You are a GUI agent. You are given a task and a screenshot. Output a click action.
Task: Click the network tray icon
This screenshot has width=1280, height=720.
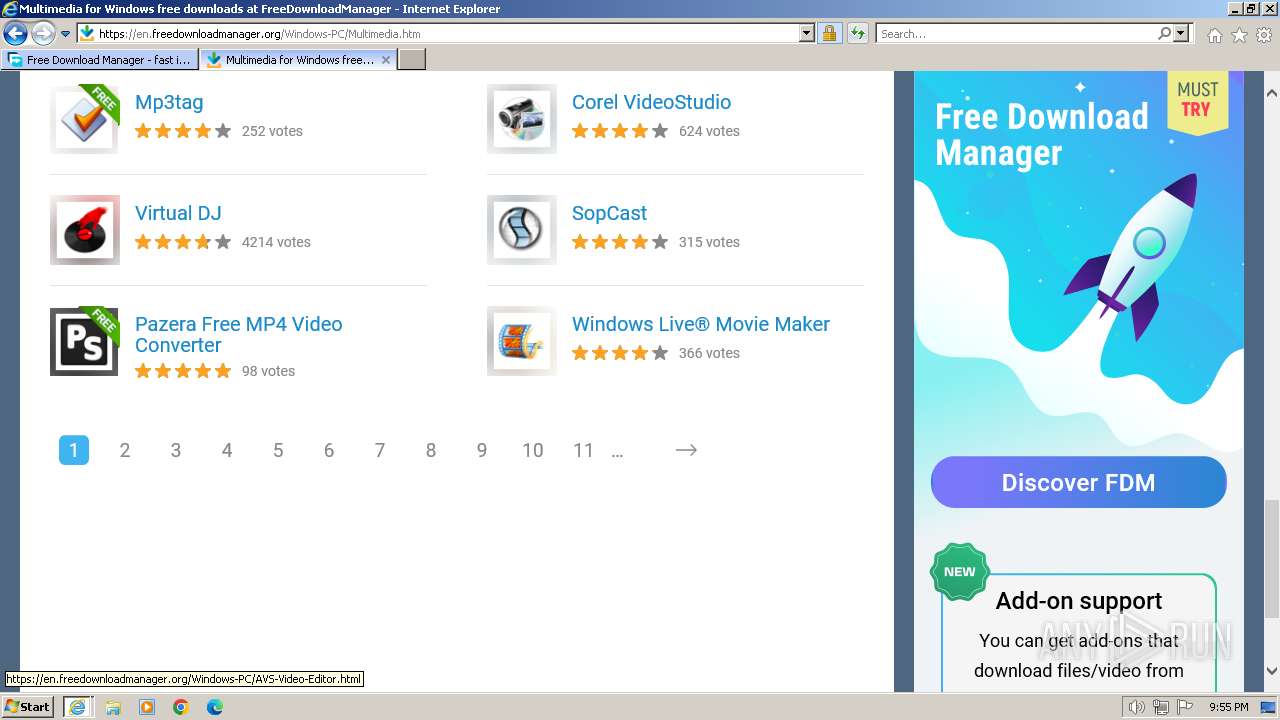(1160, 707)
